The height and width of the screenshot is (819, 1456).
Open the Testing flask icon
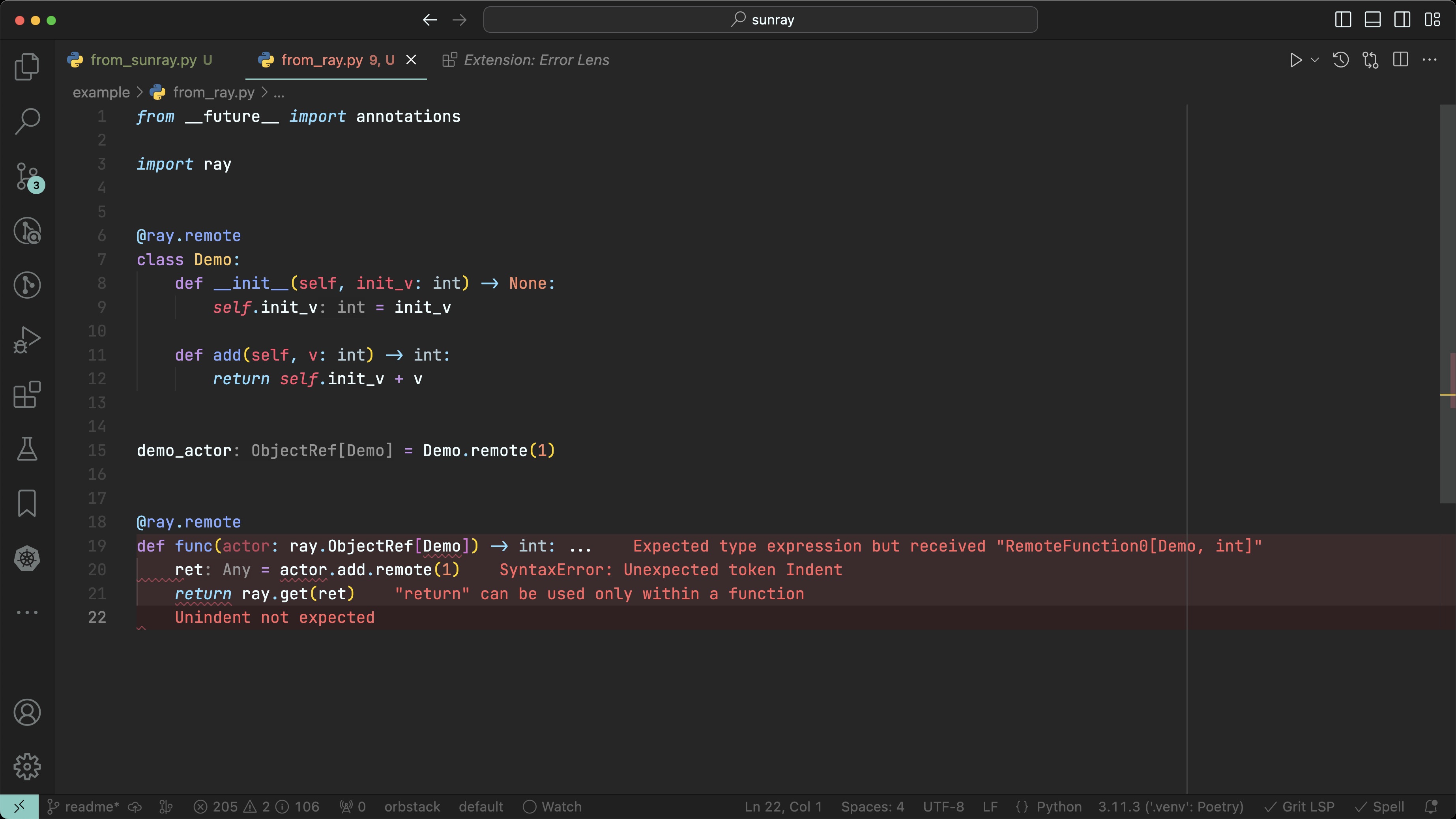pos(26,449)
